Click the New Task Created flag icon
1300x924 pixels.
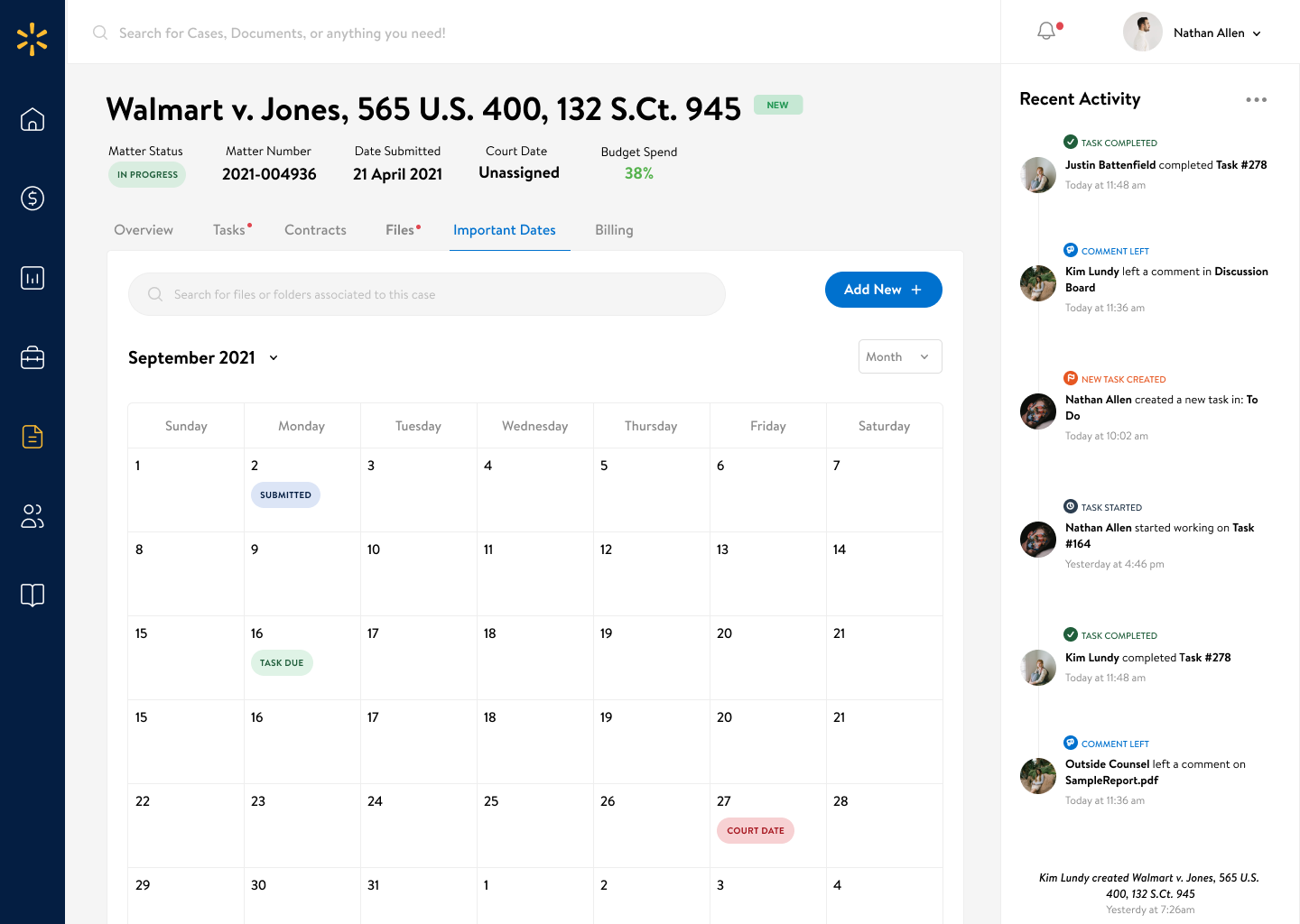1071,378
